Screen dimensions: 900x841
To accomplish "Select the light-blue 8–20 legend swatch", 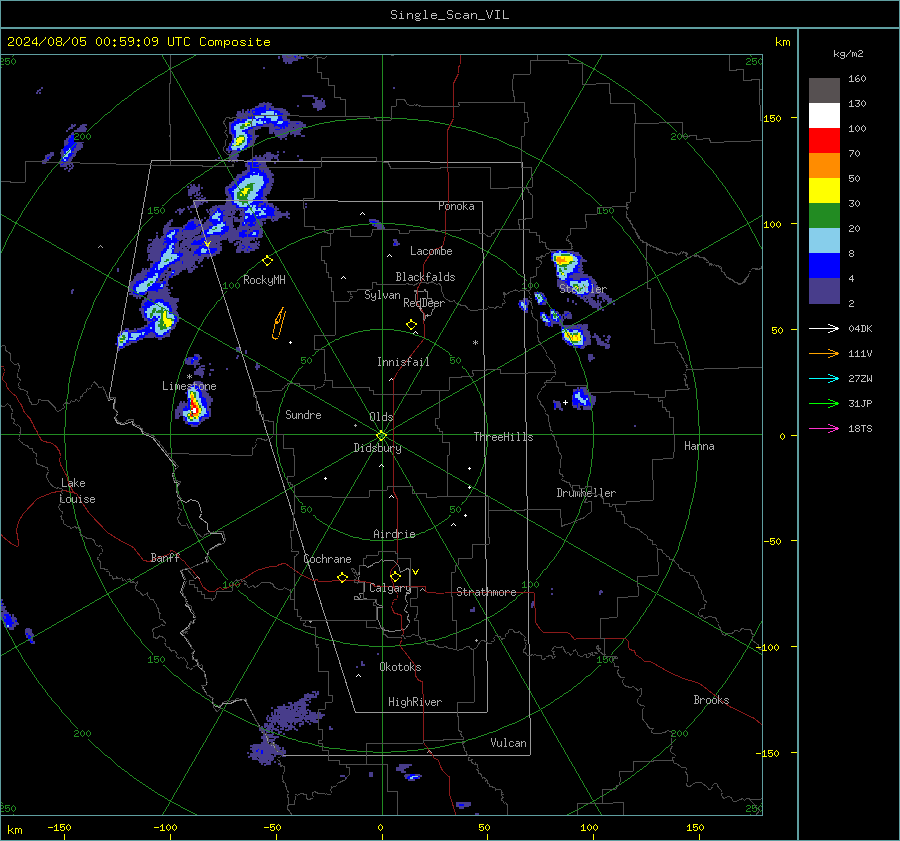I will click(x=824, y=241).
